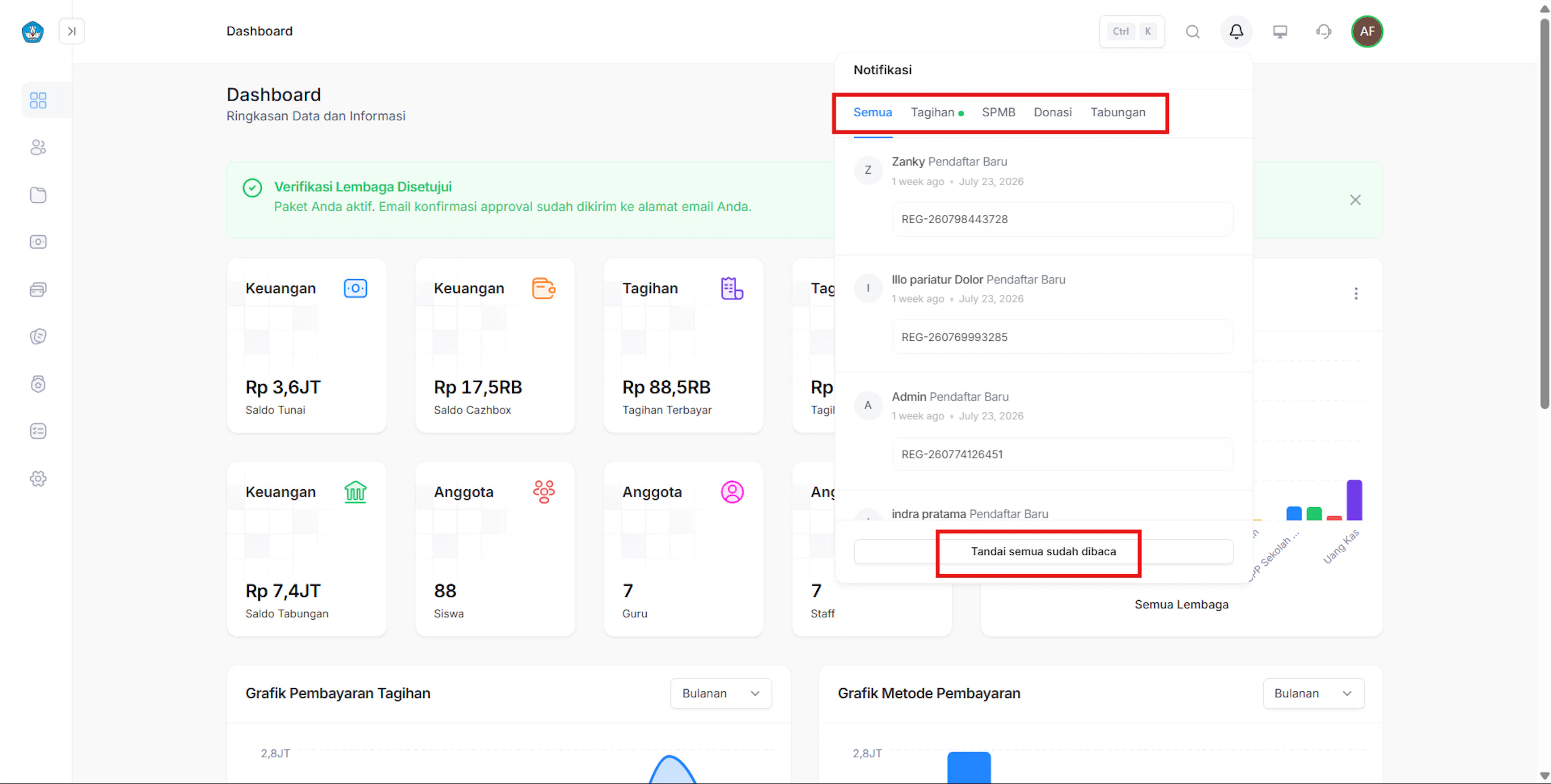Screen dimensions: 1551x784
Task: Switch to the Tagihan notification tab
Action: coord(936,113)
